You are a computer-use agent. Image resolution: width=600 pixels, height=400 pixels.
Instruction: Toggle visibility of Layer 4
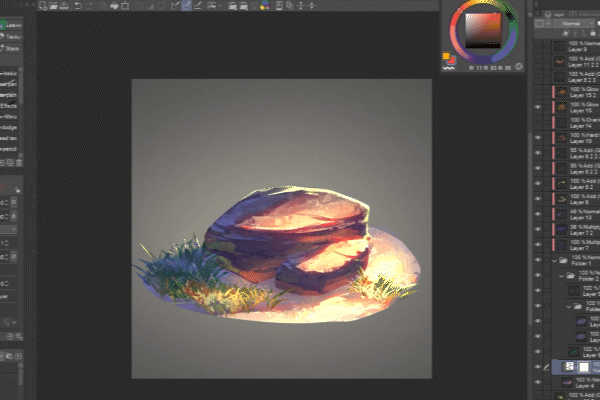[538, 382]
